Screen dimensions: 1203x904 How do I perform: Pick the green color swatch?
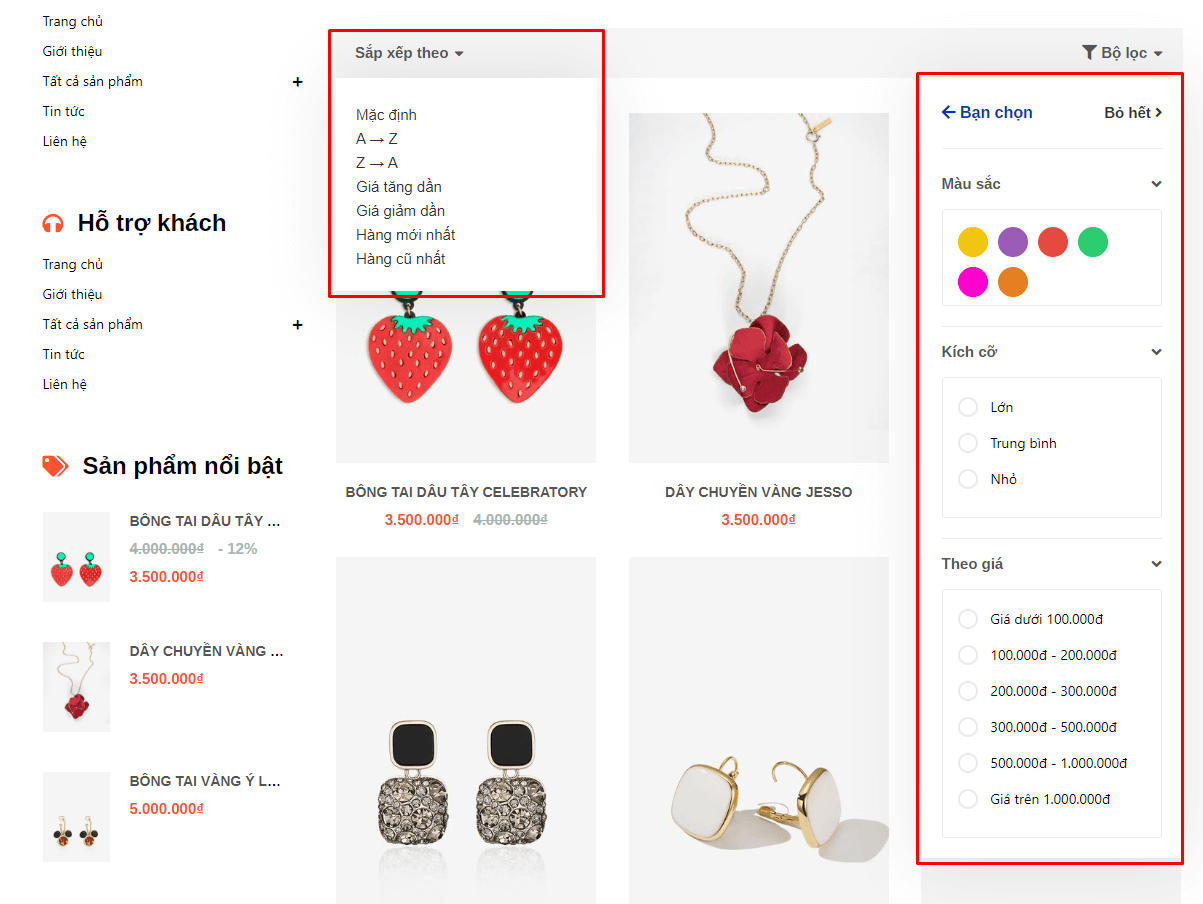coord(1093,242)
